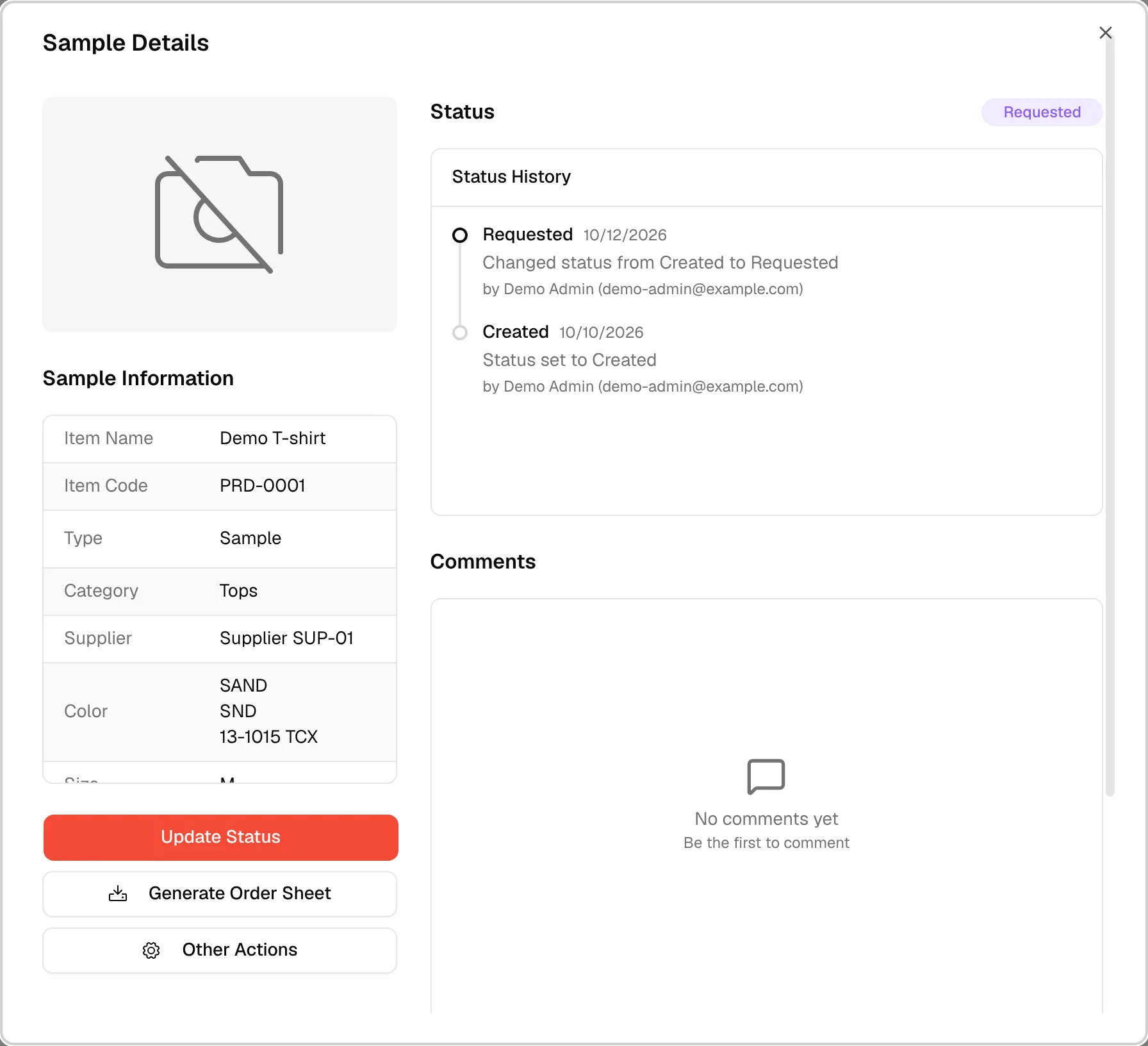Select the item code 'PRD-0001'
The width and height of the screenshot is (1148, 1046).
tap(263, 486)
